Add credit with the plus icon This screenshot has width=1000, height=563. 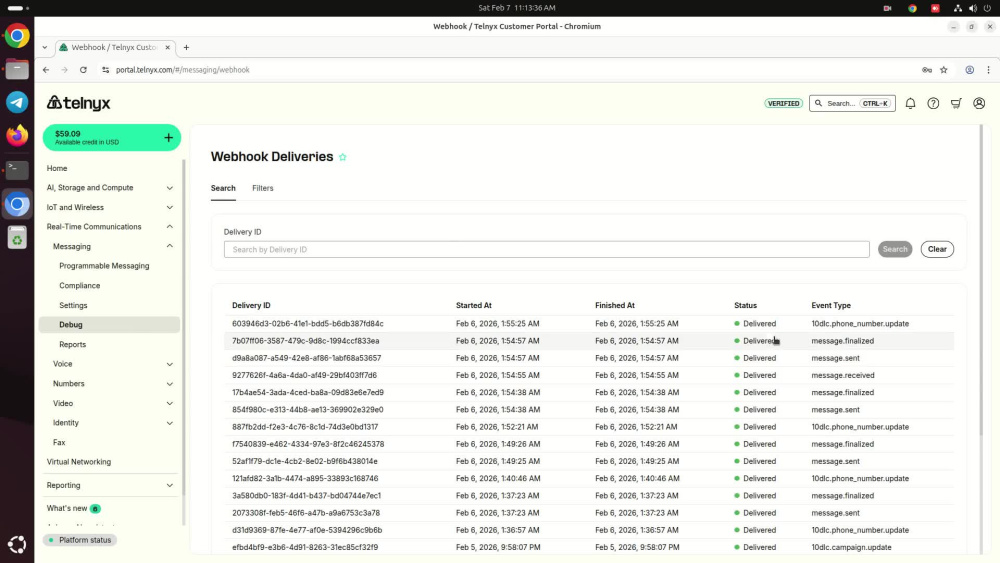tap(168, 138)
